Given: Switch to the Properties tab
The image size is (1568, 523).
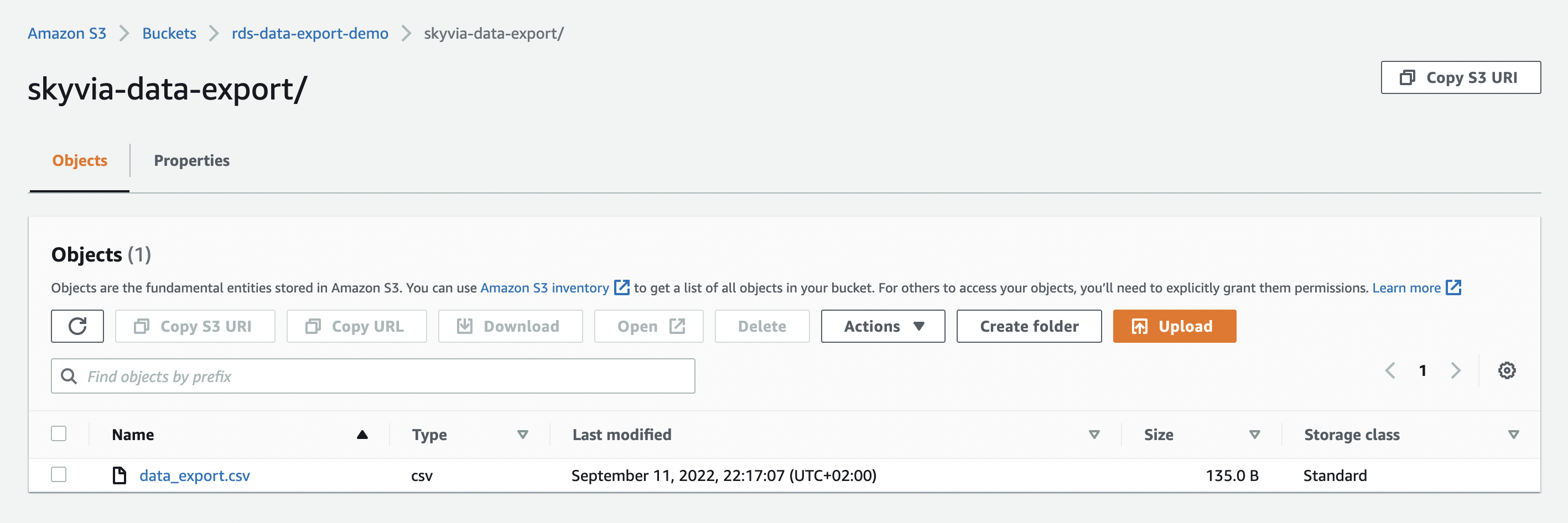Looking at the screenshot, I should pyautogui.click(x=192, y=160).
